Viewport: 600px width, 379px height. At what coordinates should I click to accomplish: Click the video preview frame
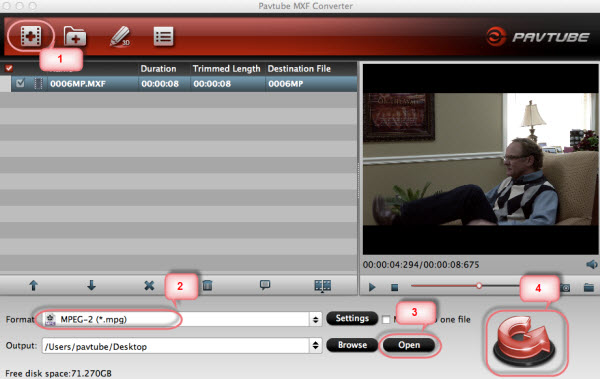tap(480, 159)
